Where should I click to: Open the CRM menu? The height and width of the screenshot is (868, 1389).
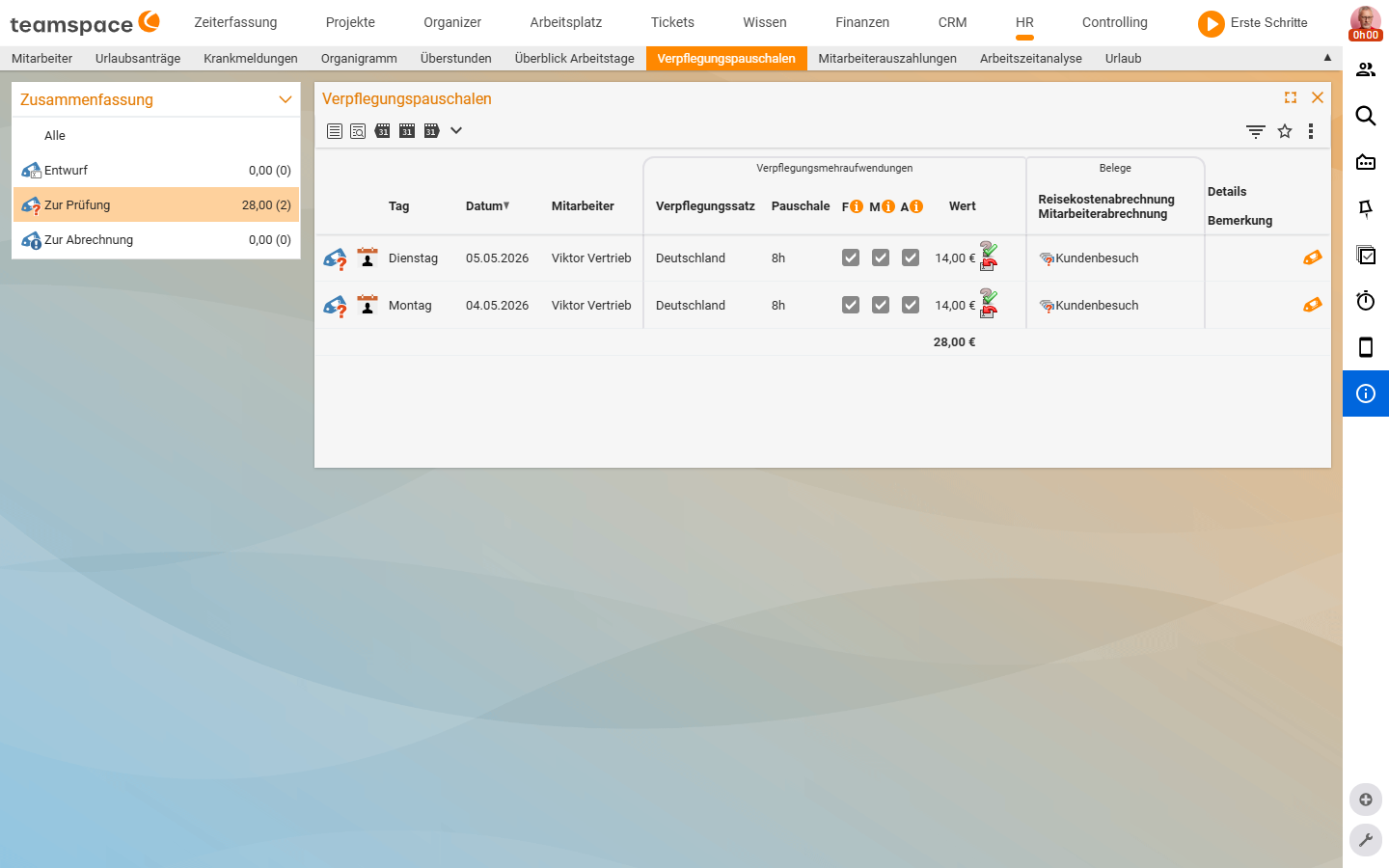(x=952, y=22)
